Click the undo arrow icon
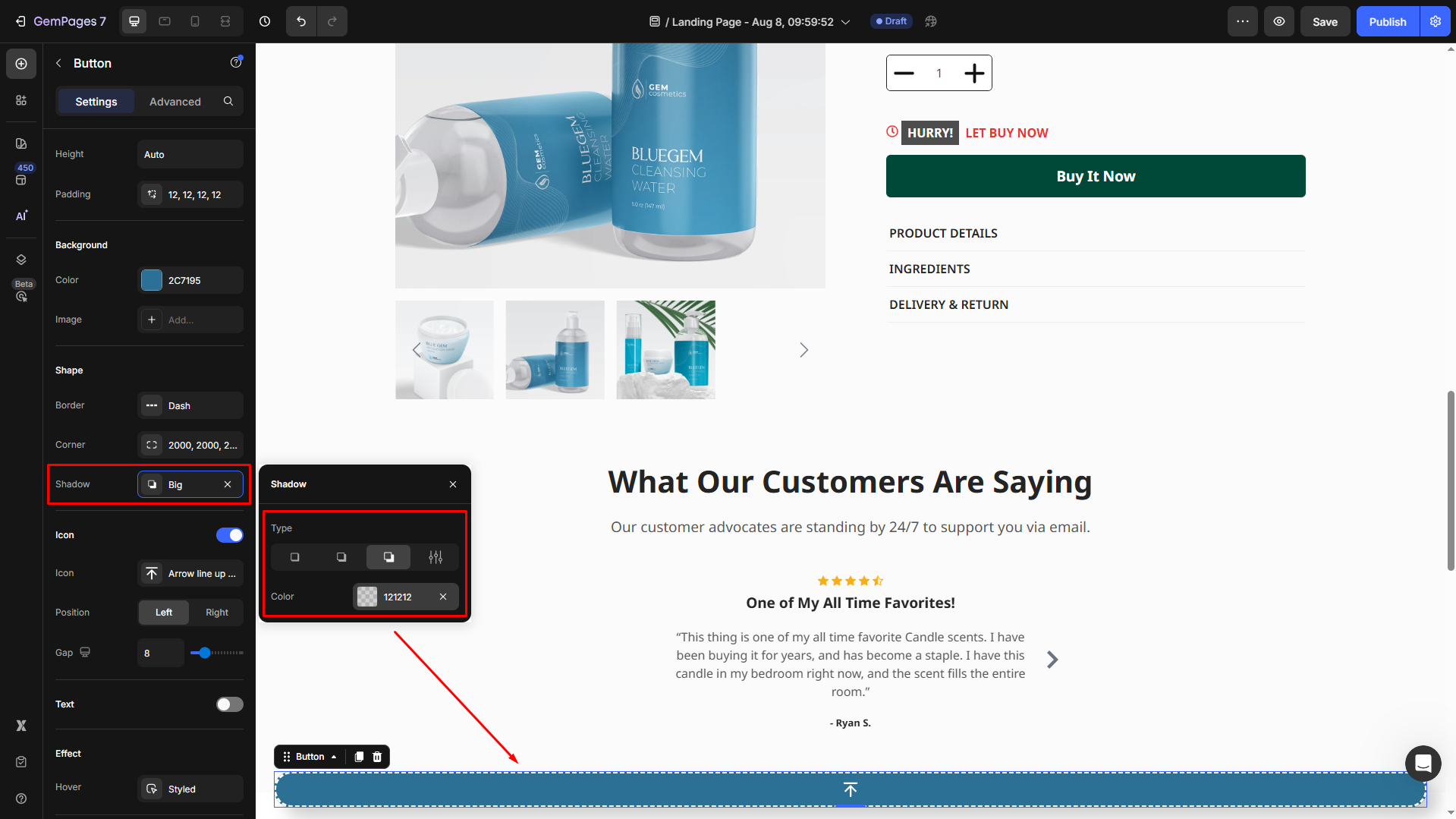 click(301, 21)
